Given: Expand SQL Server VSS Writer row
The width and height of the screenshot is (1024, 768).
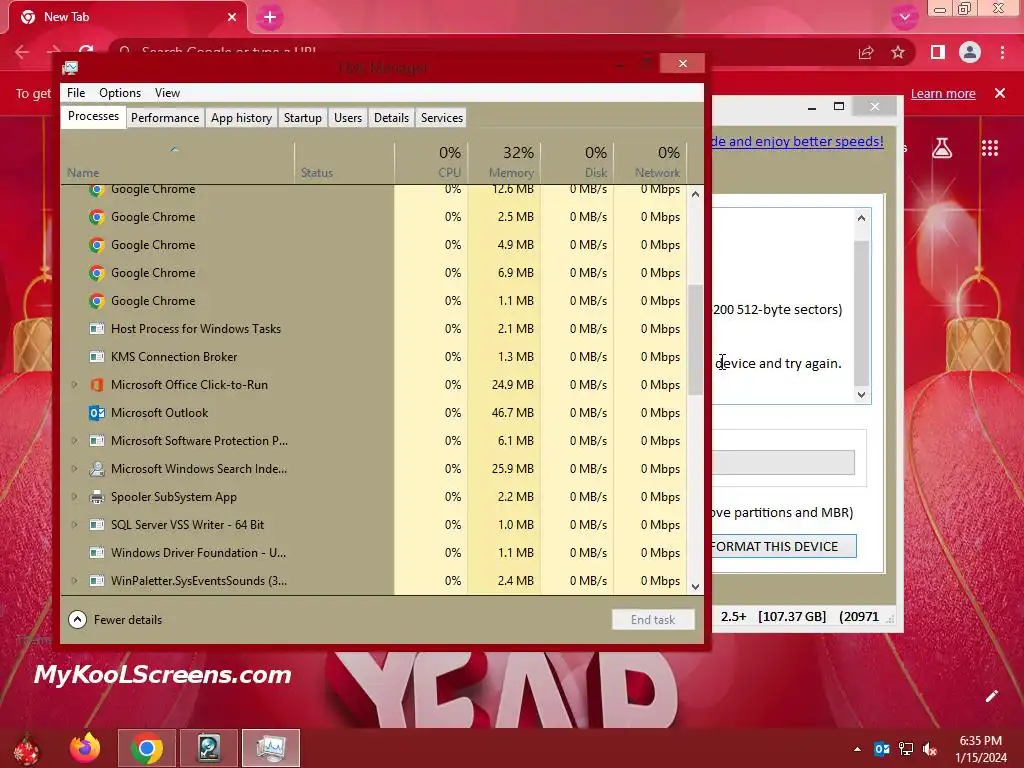Looking at the screenshot, I should (x=74, y=524).
